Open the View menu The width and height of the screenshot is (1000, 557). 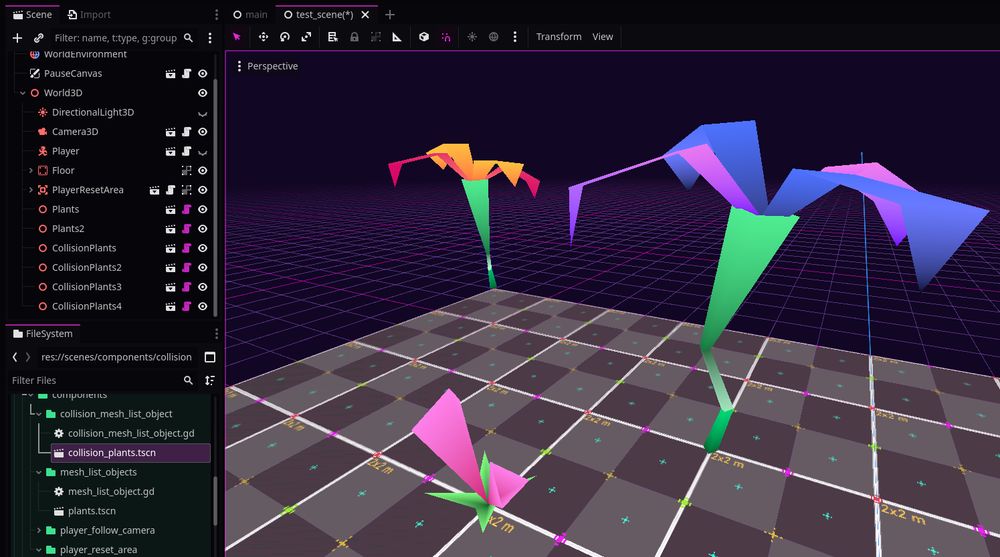603,37
